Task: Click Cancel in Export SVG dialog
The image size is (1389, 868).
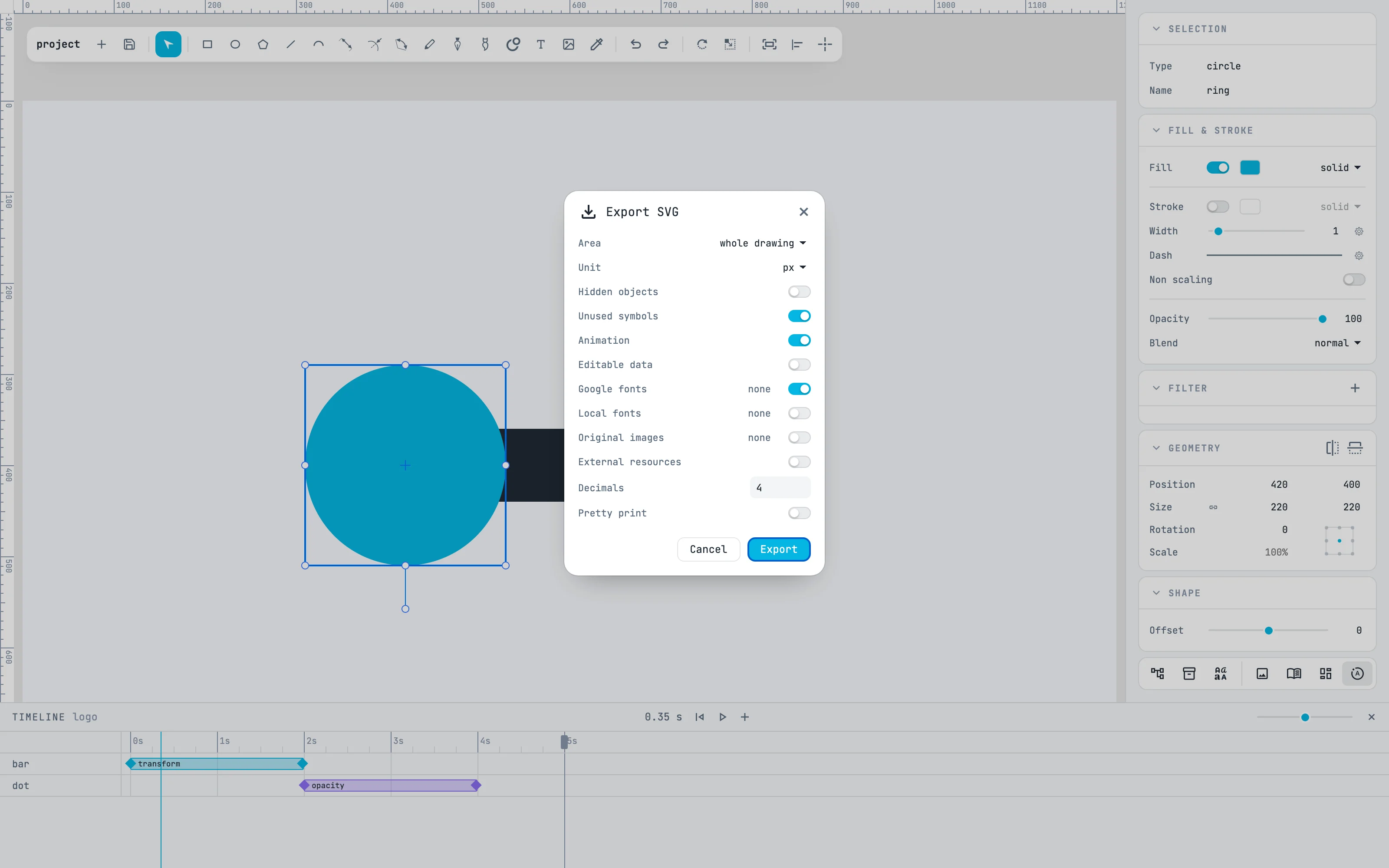Action: click(708, 549)
